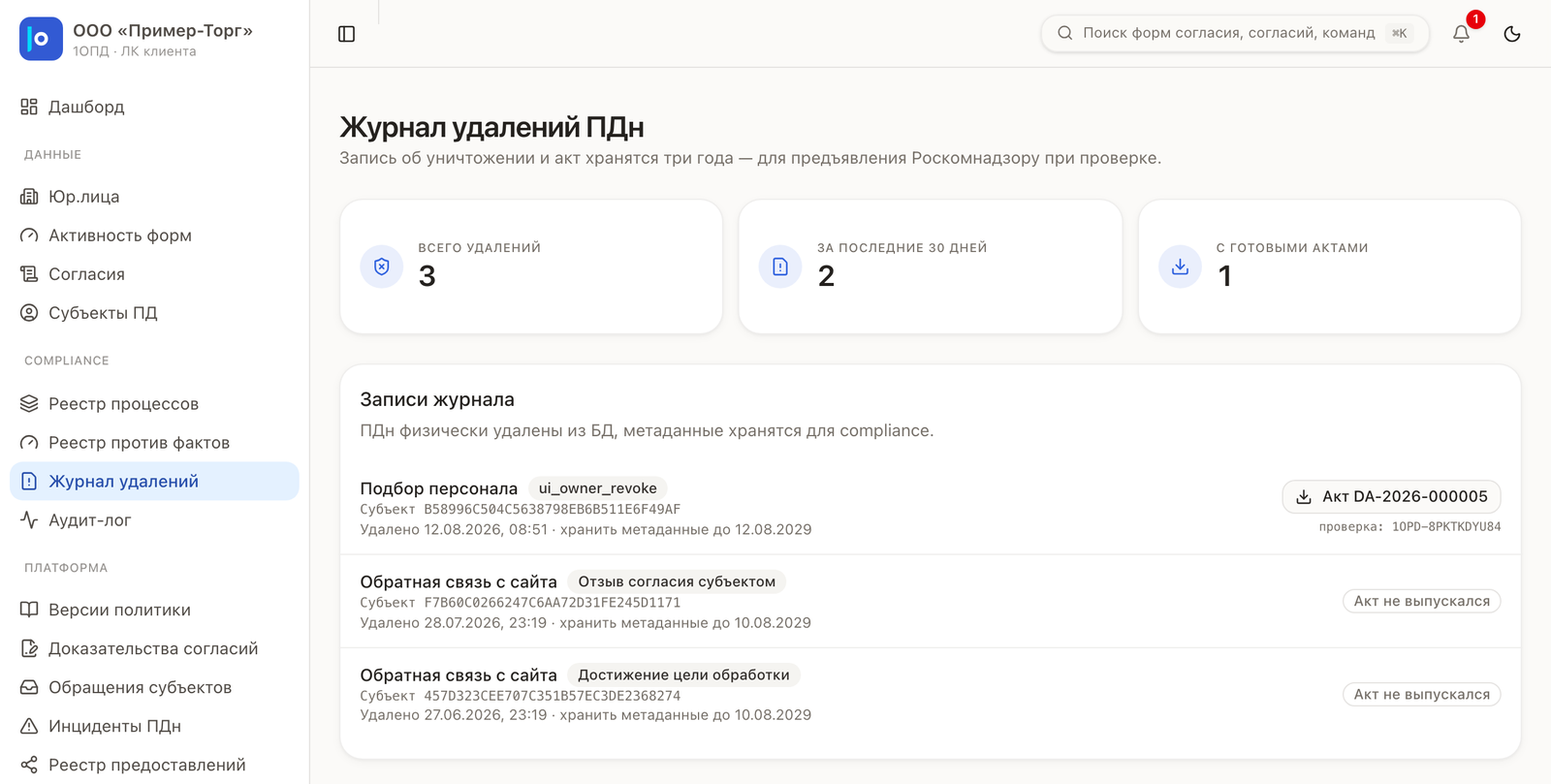The height and width of the screenshot is (784, 1551).
Task: Click the document icon in 30 дней card
Action: 780,267
